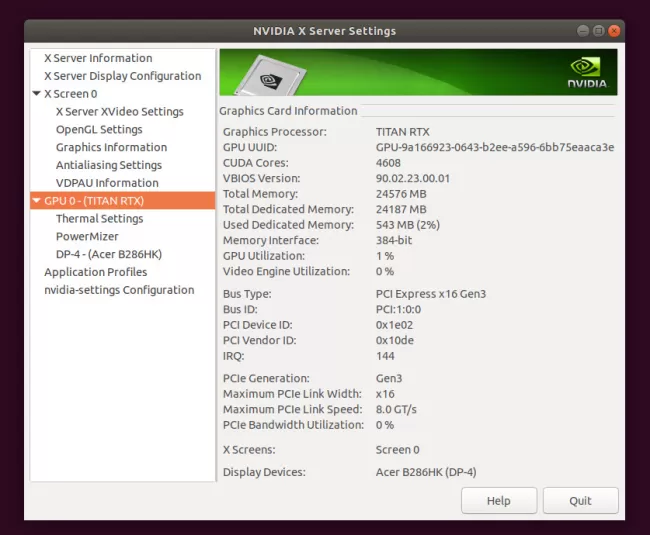Open X Server Display Configuration
Screen dimensions: 650x535
[123, 76]
